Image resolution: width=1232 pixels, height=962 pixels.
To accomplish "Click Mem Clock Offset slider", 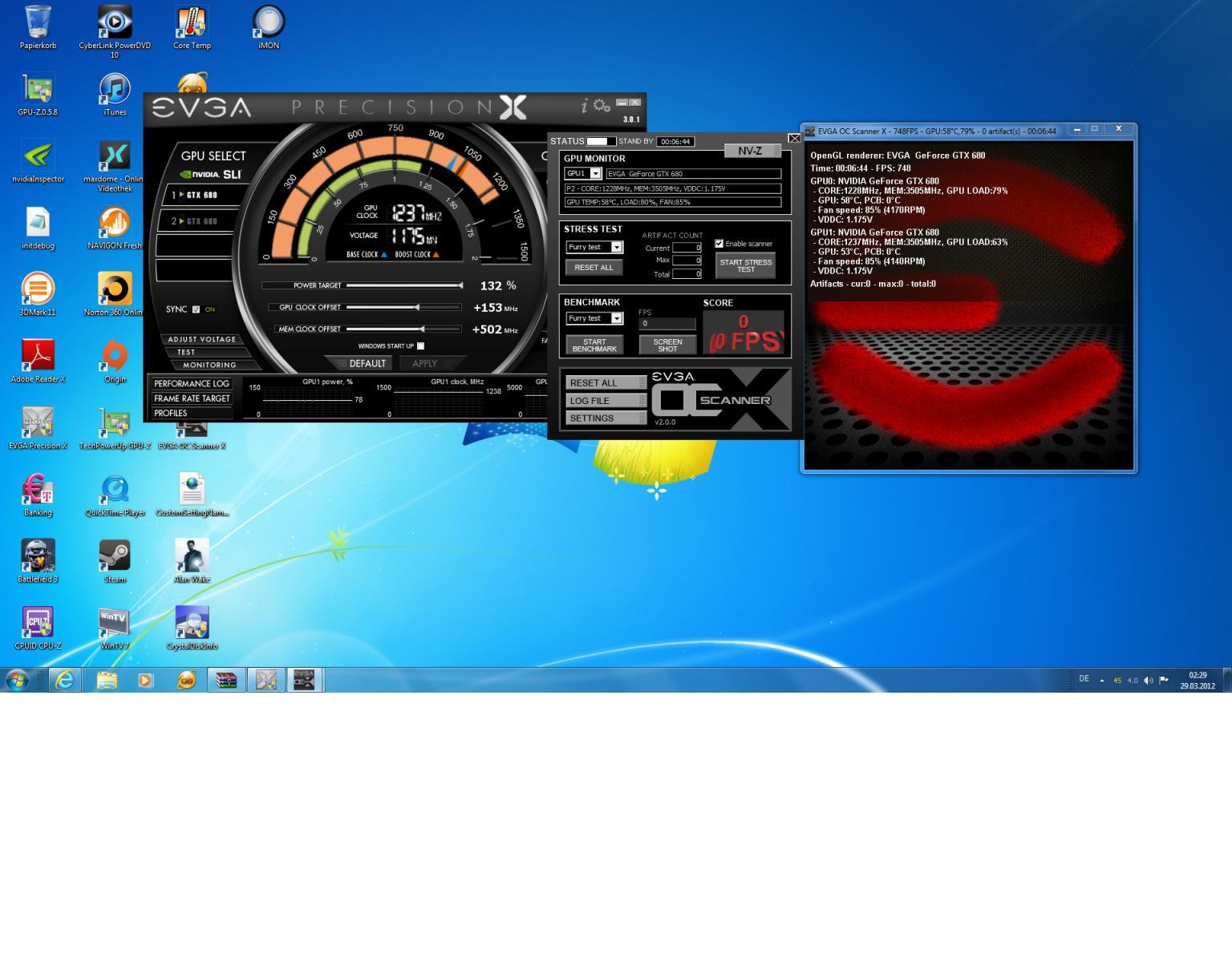I will point(404,329).
